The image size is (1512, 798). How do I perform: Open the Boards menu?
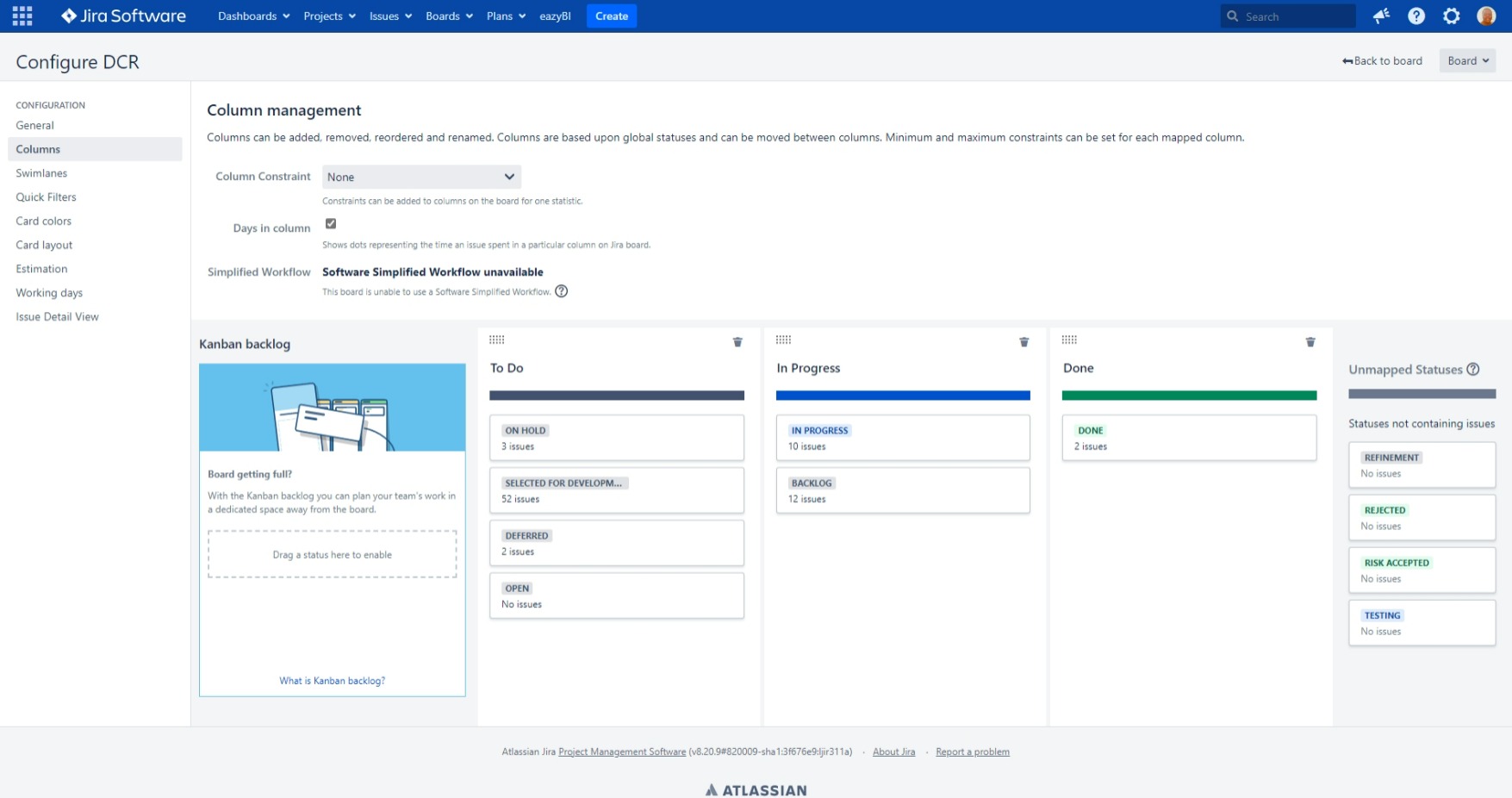pyautogui.click(x=448, y=16)
